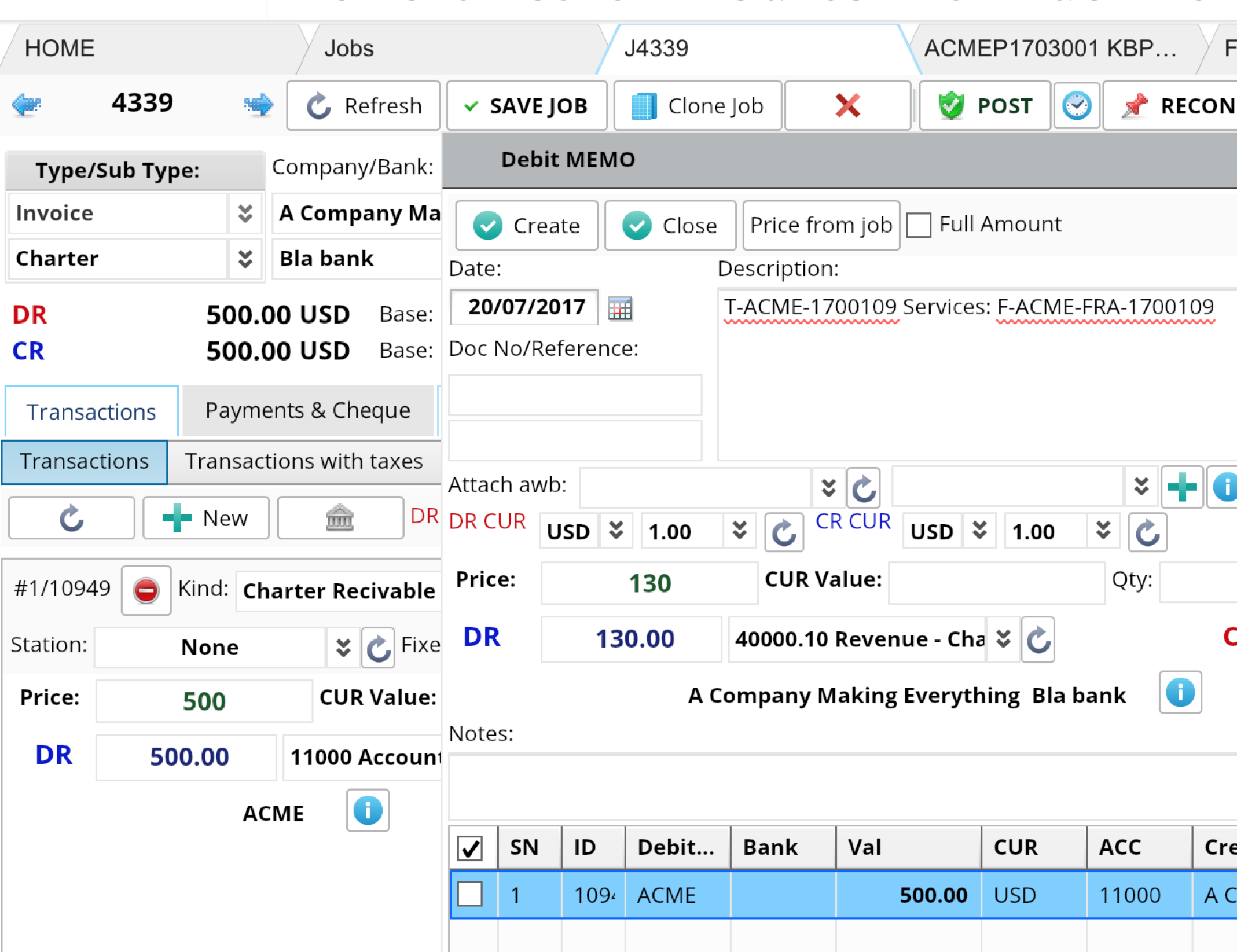Check the checkbox in row 1
This screenshot has height=952, width=1237.
click(x=469, y=895)
